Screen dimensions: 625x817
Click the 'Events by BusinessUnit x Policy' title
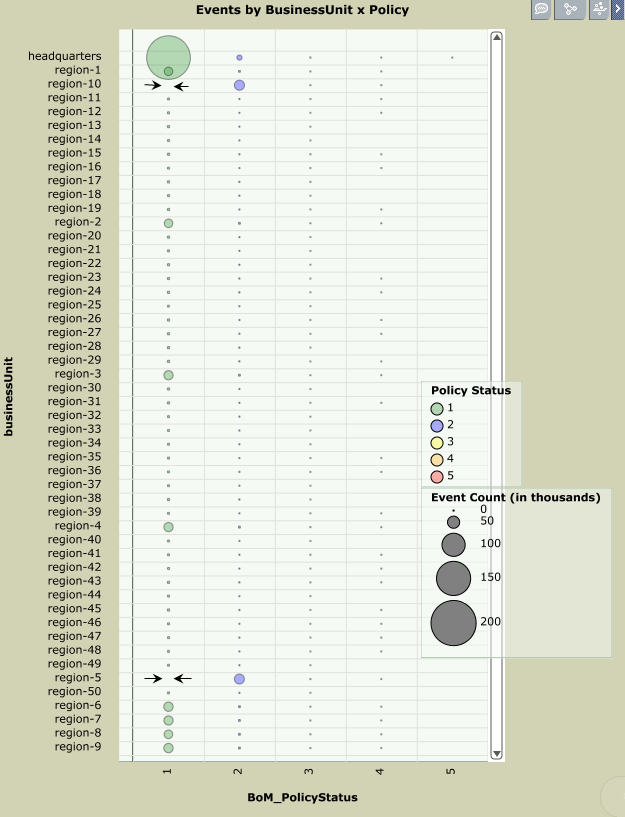tap(303, 10)
